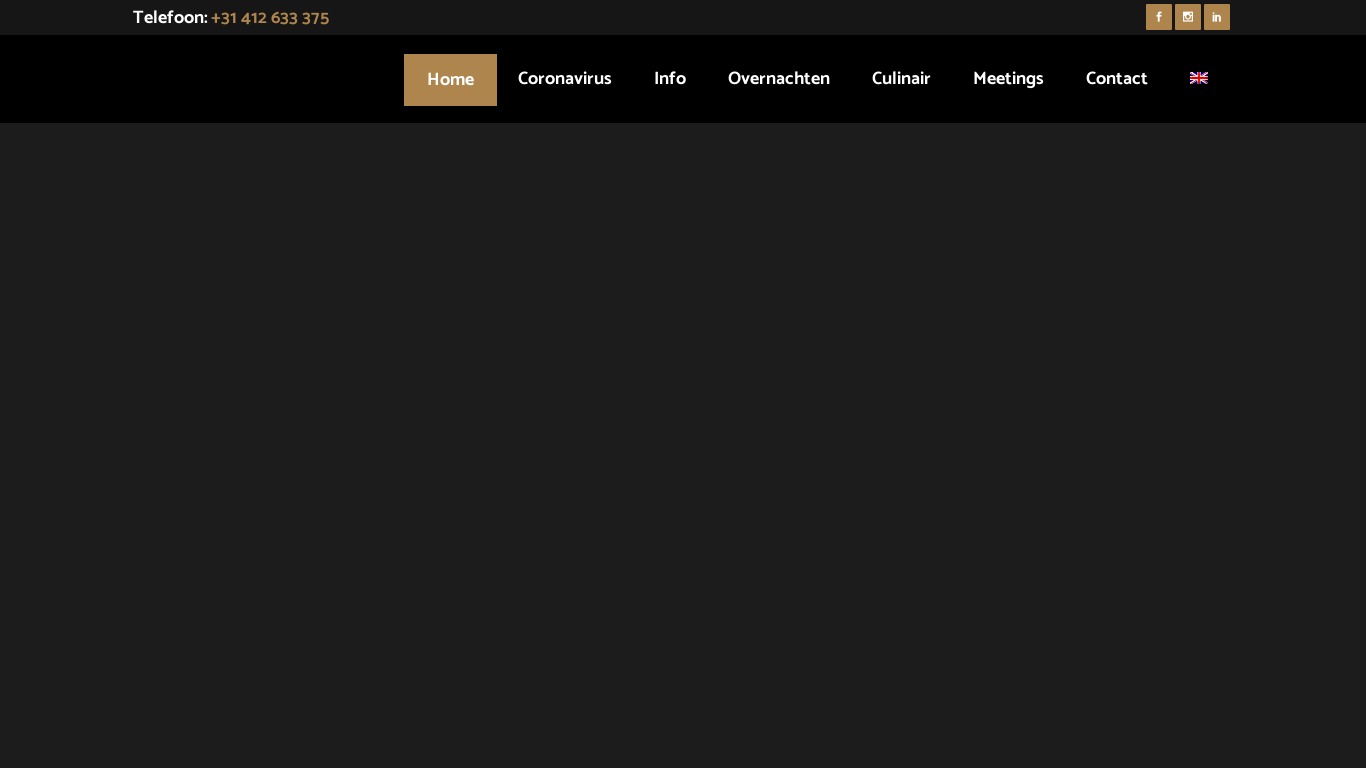Screen dimensions: 1366x768
Task: Visit the hotel's Facebook page
Action: tap(1158, 17)
